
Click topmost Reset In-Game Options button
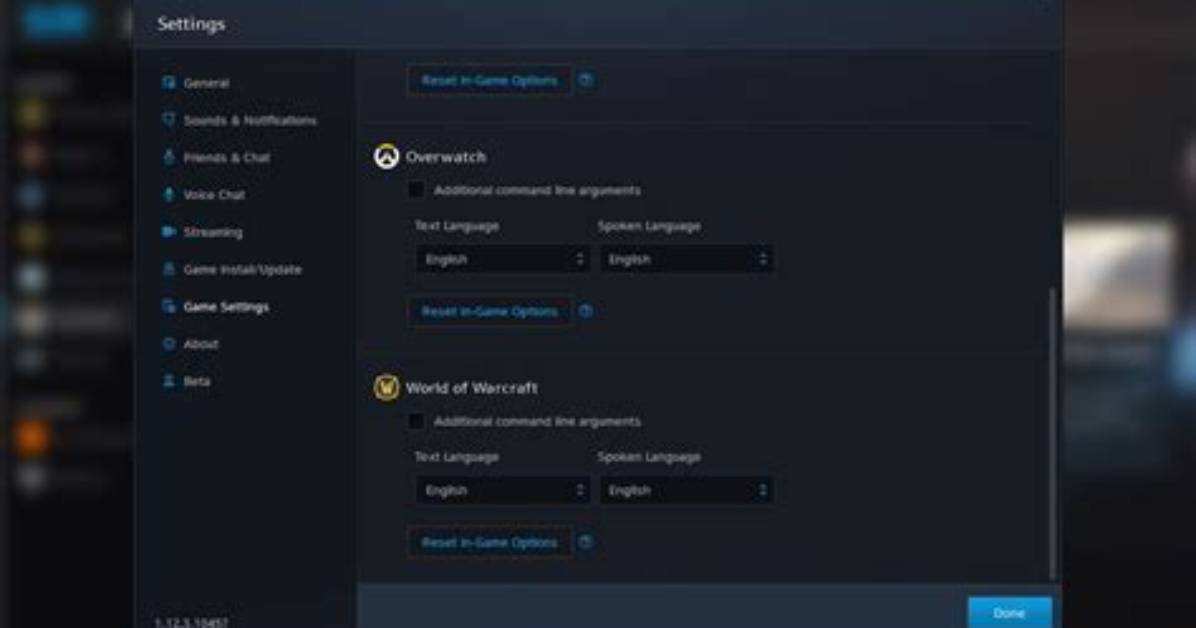pos(490,80)
